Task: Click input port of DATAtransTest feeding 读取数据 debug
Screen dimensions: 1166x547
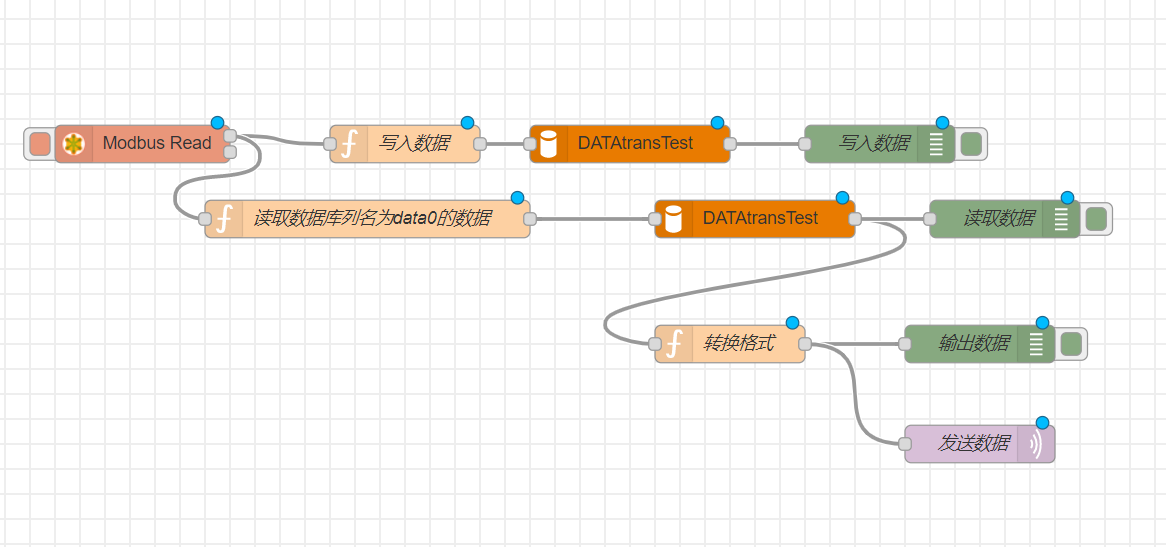Action: [655, 219]
